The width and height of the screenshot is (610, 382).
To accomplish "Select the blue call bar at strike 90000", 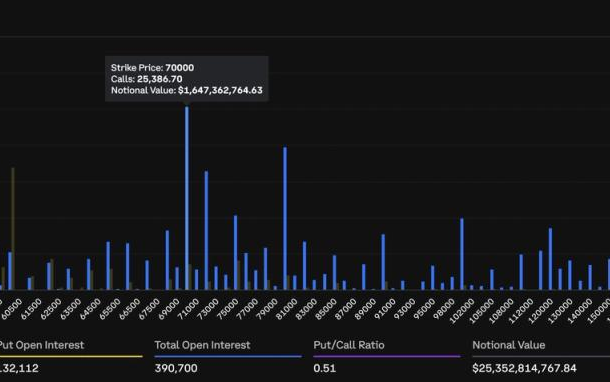I will [x=383, y=262].
